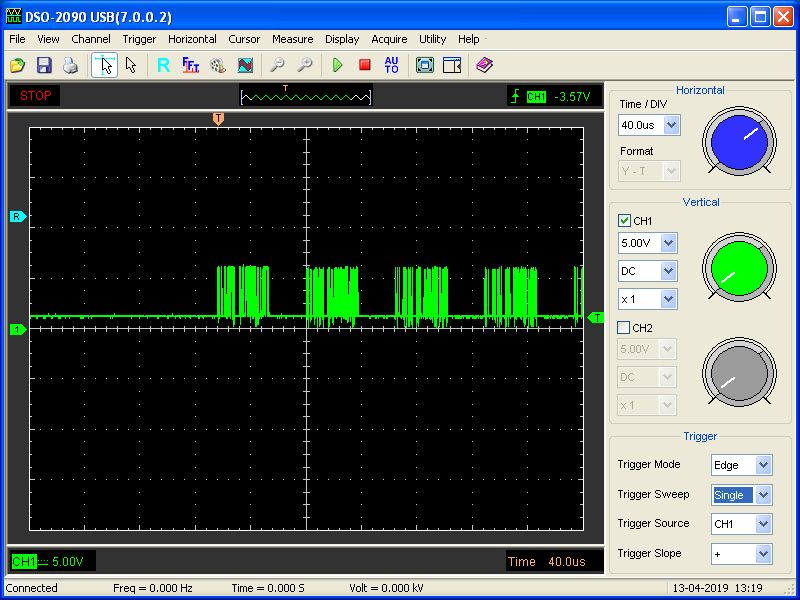
Task: Click the green run acquisition button
Action: coord(338,65)
